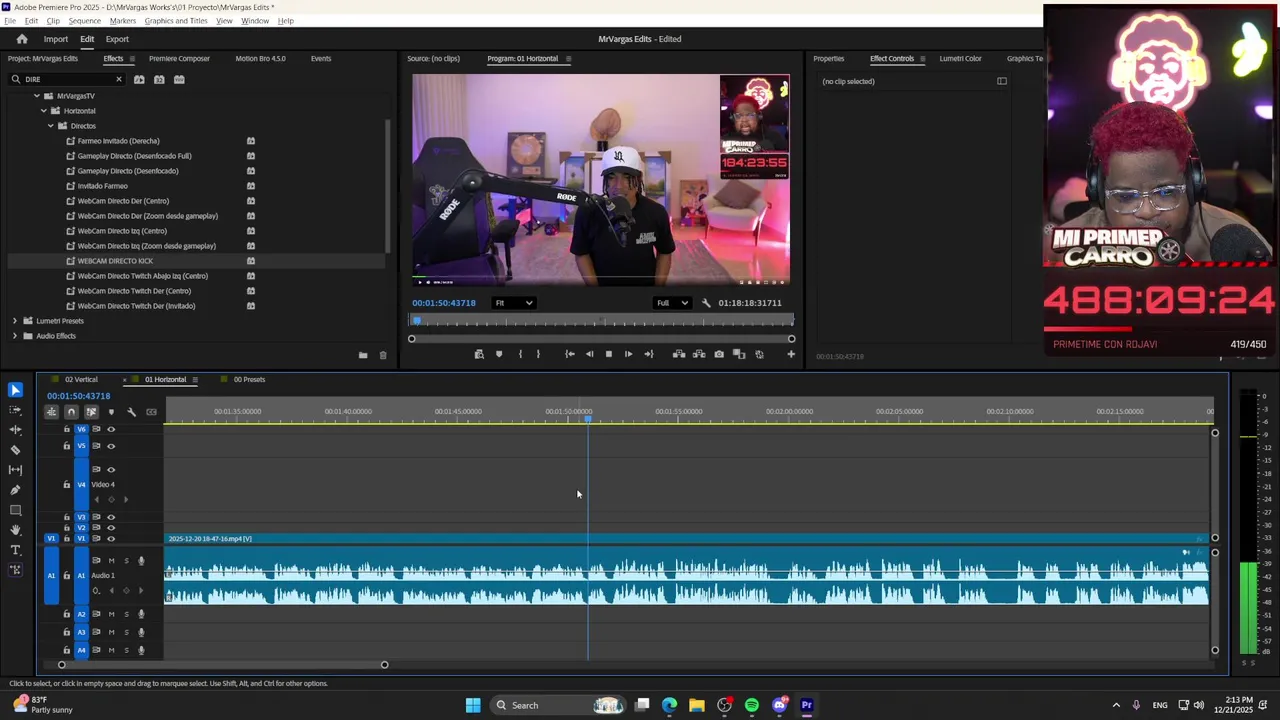Expand Audio Effects folder
The image size is (1280, 720).
click(x=15, y=336)
